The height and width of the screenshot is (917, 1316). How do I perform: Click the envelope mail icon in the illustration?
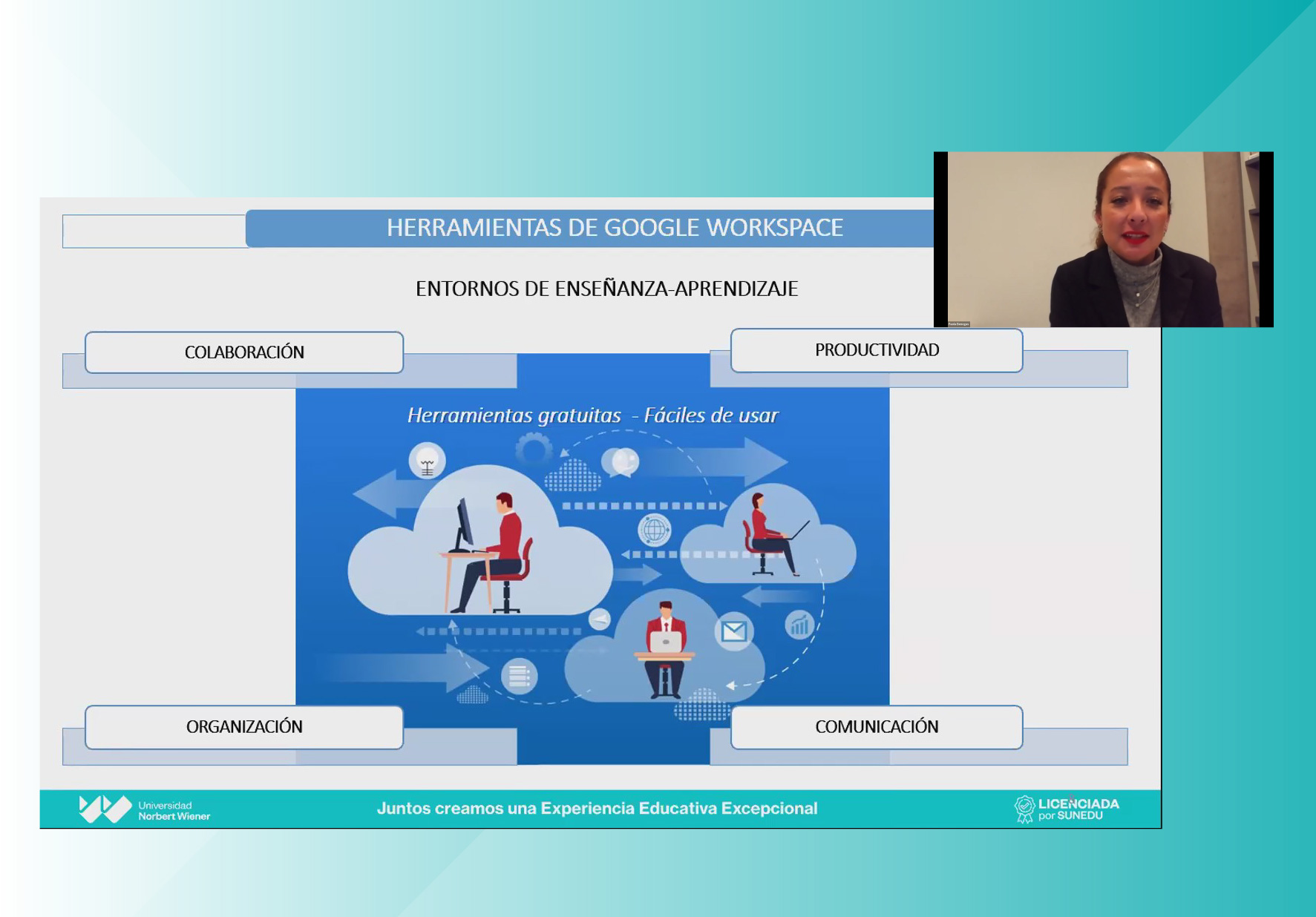click(733, 631)
